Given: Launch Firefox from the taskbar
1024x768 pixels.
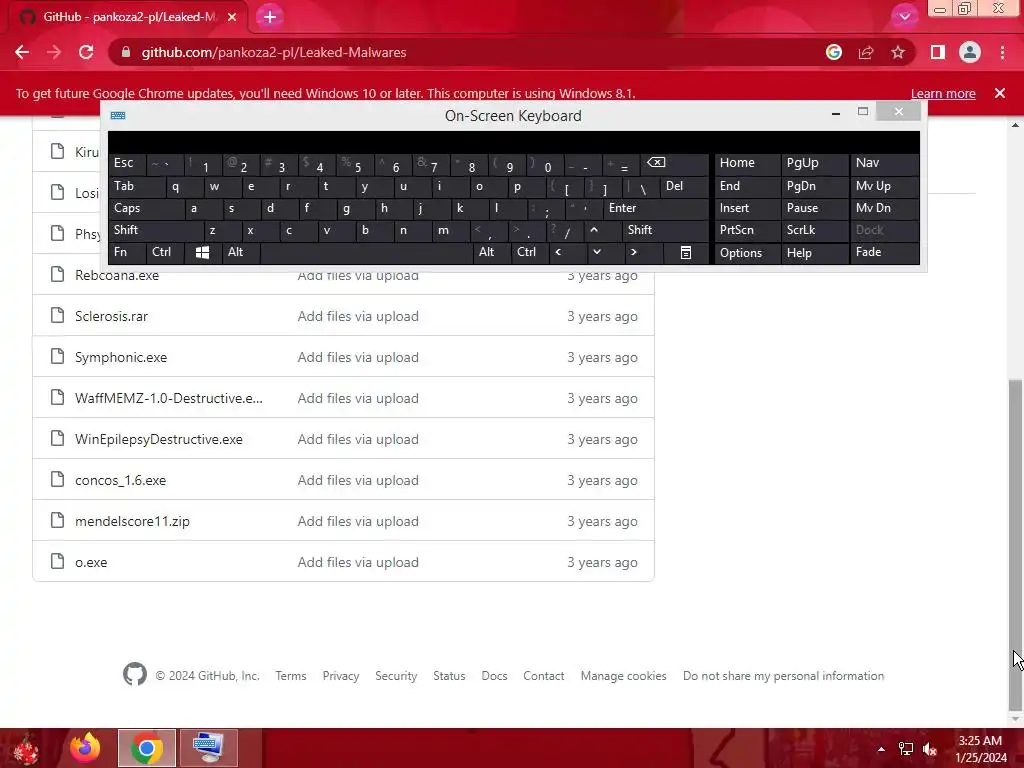Looking at the screenshot, I should (86, 748).
